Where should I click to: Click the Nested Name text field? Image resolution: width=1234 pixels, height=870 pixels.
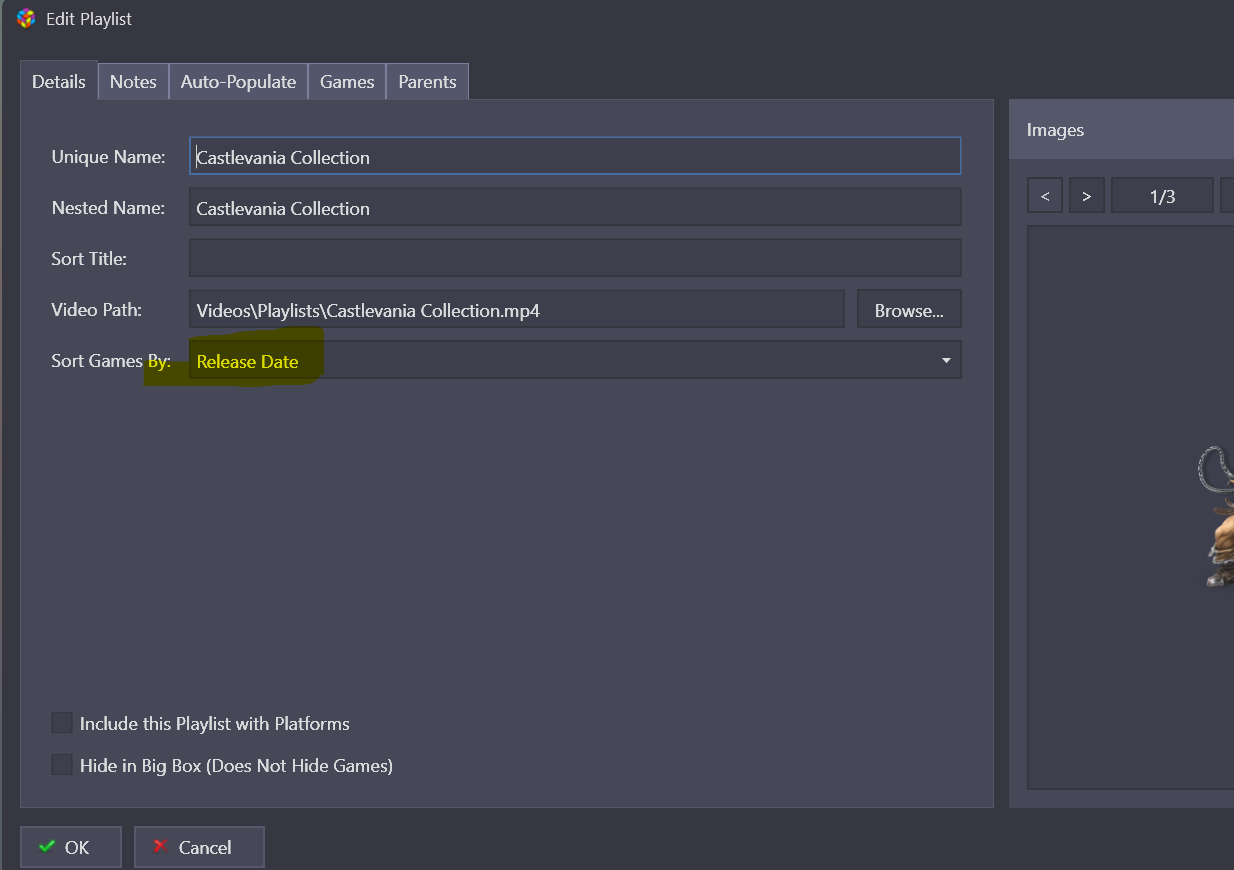[575, 207]
